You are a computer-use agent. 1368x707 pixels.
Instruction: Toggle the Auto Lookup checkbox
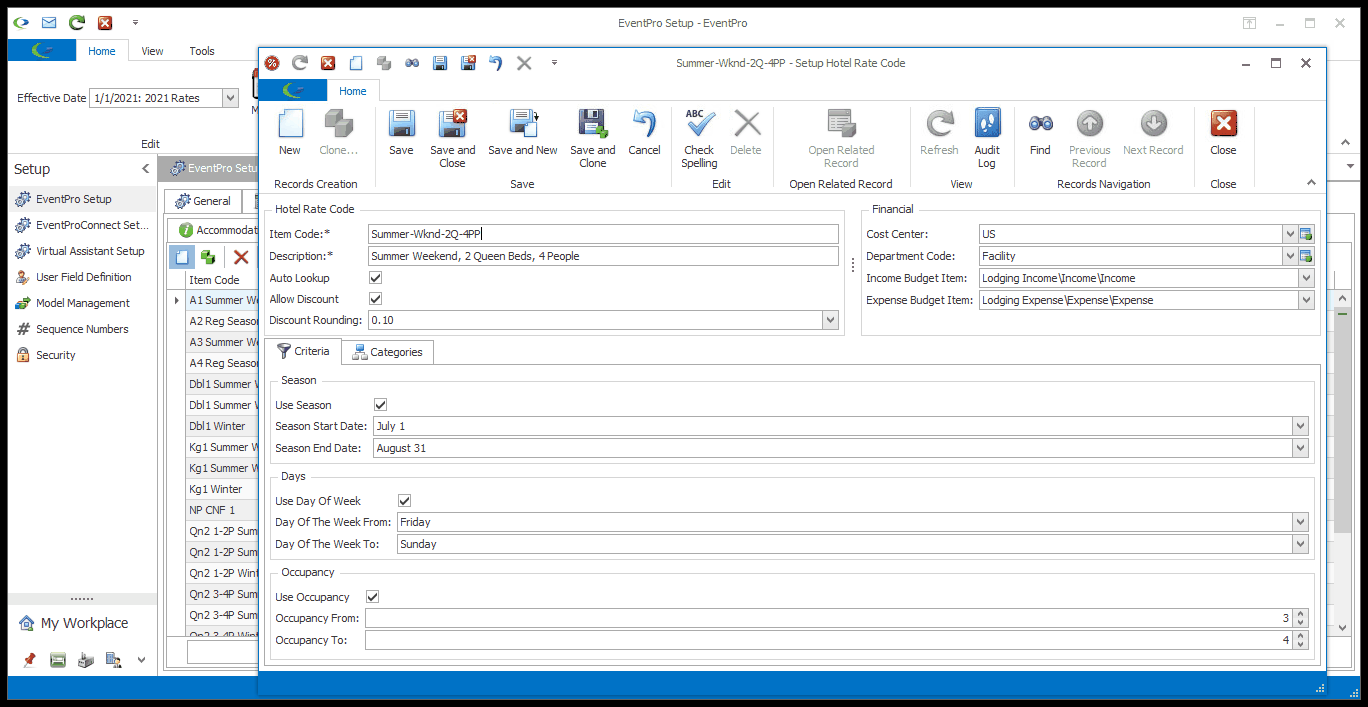(x=376, y=278)
